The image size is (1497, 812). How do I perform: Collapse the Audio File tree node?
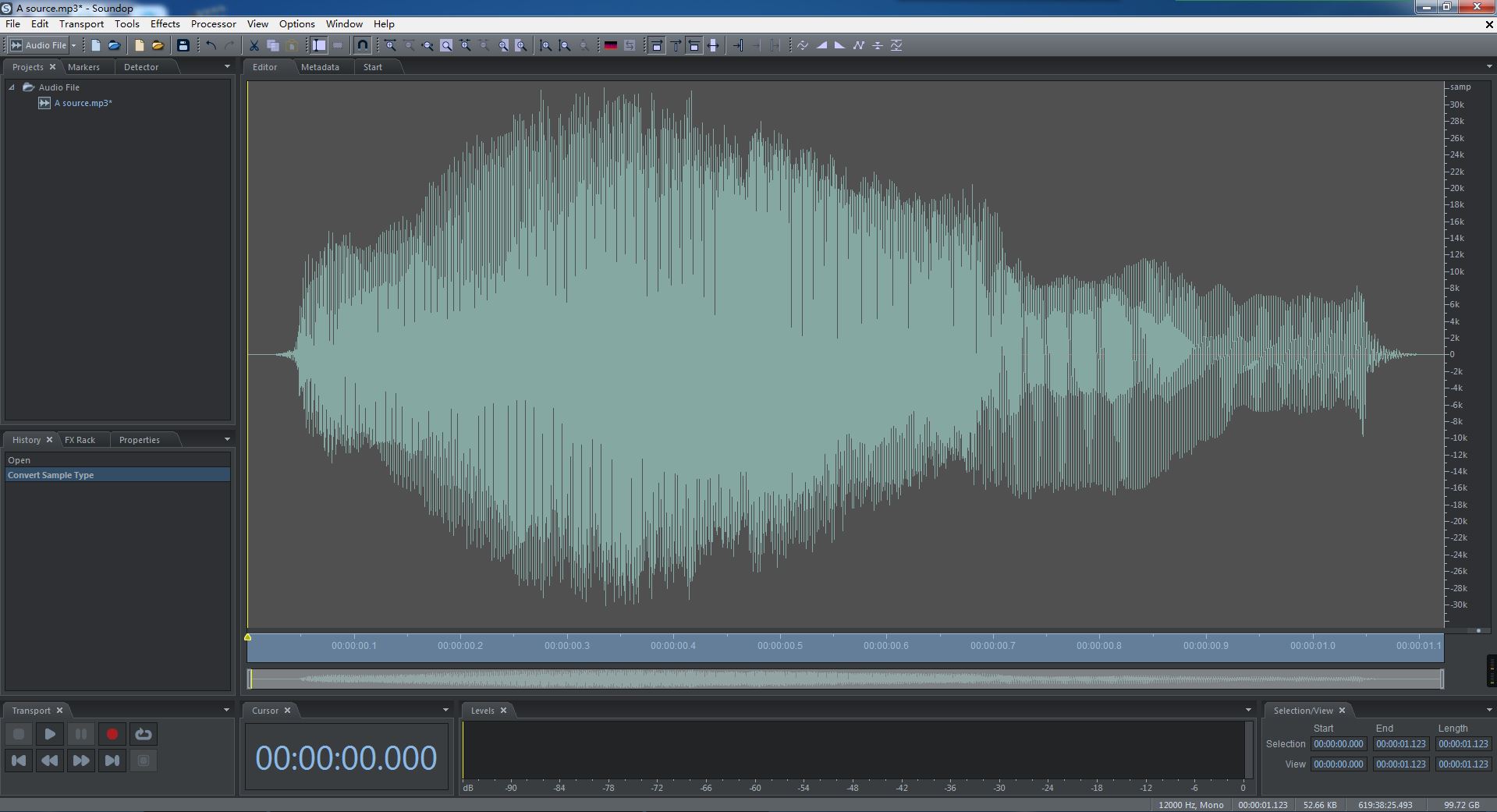pos(12,87)
